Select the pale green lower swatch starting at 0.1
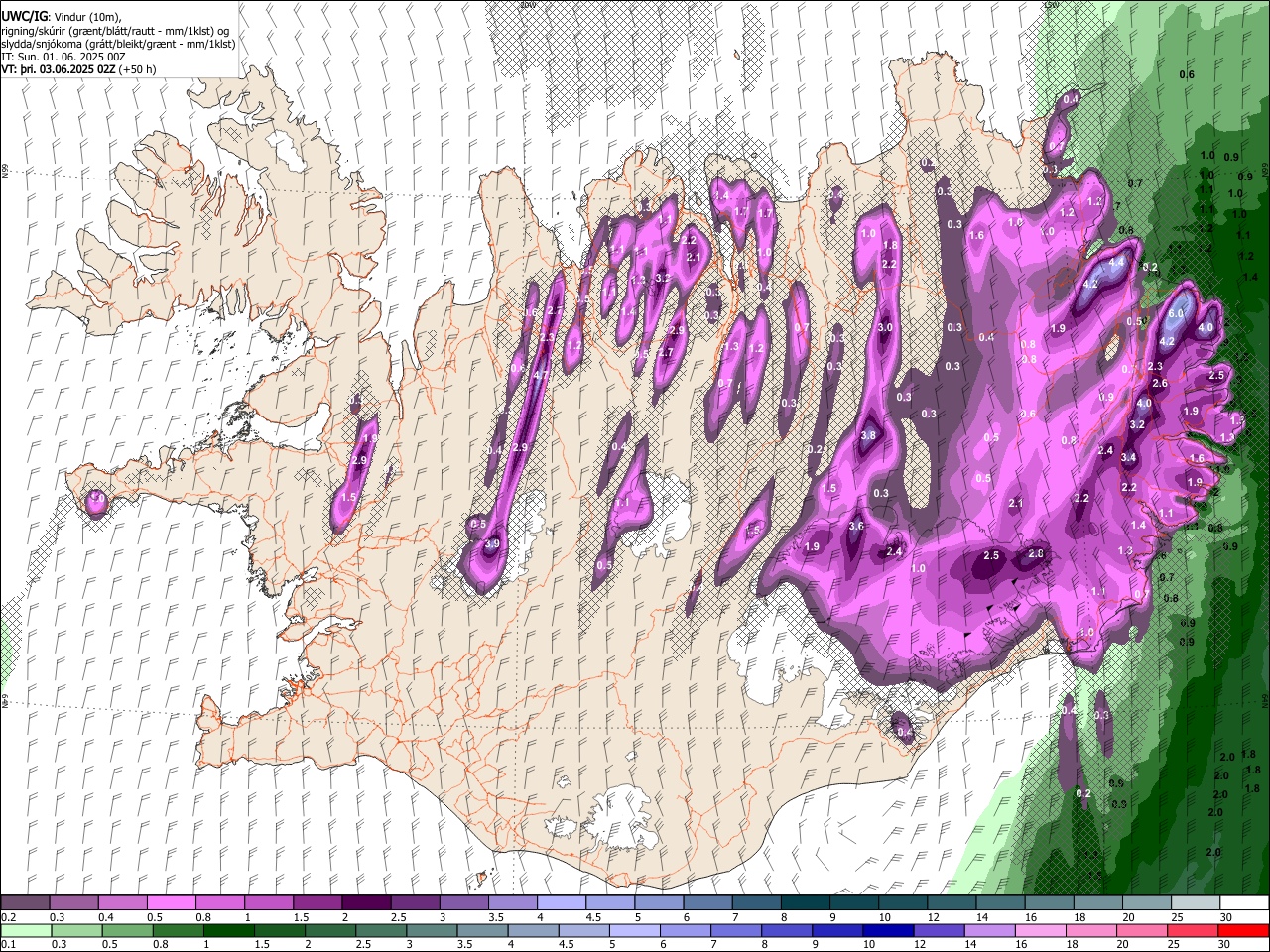The height and width of the screenshot is (952, 1270). [26, 930]
